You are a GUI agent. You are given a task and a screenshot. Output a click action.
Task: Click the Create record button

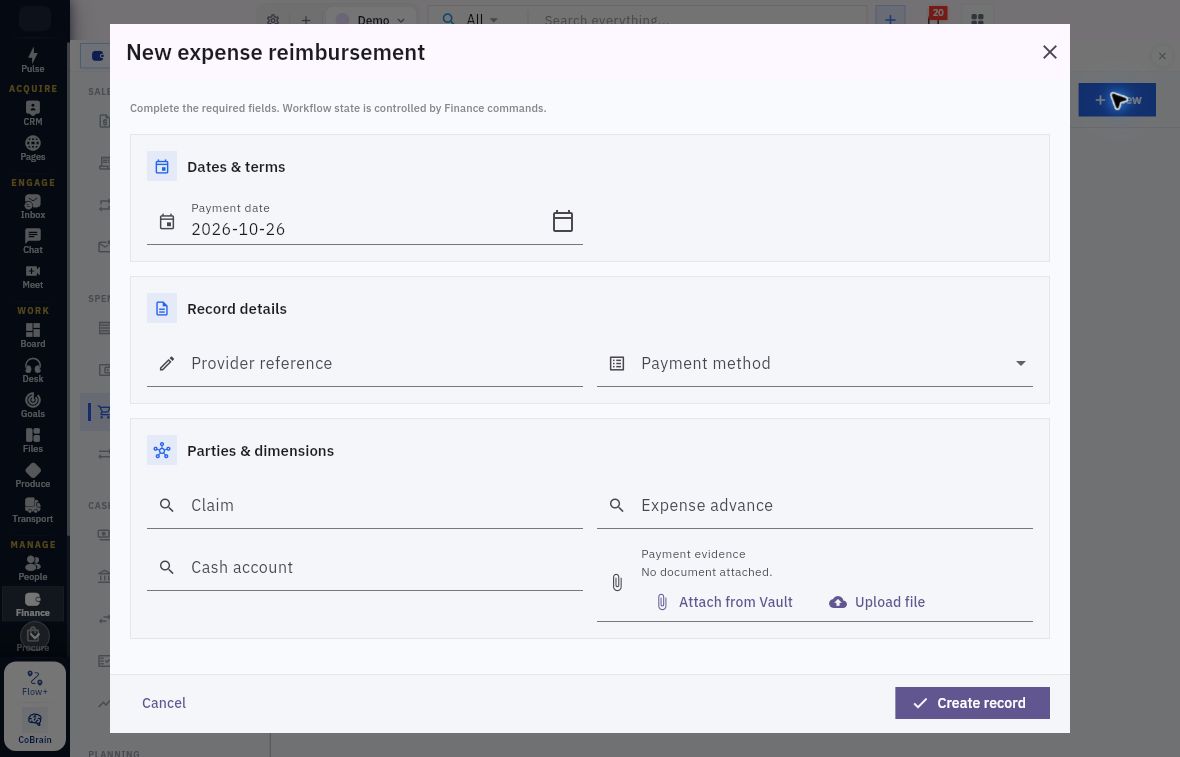click(x=972, y=703)
